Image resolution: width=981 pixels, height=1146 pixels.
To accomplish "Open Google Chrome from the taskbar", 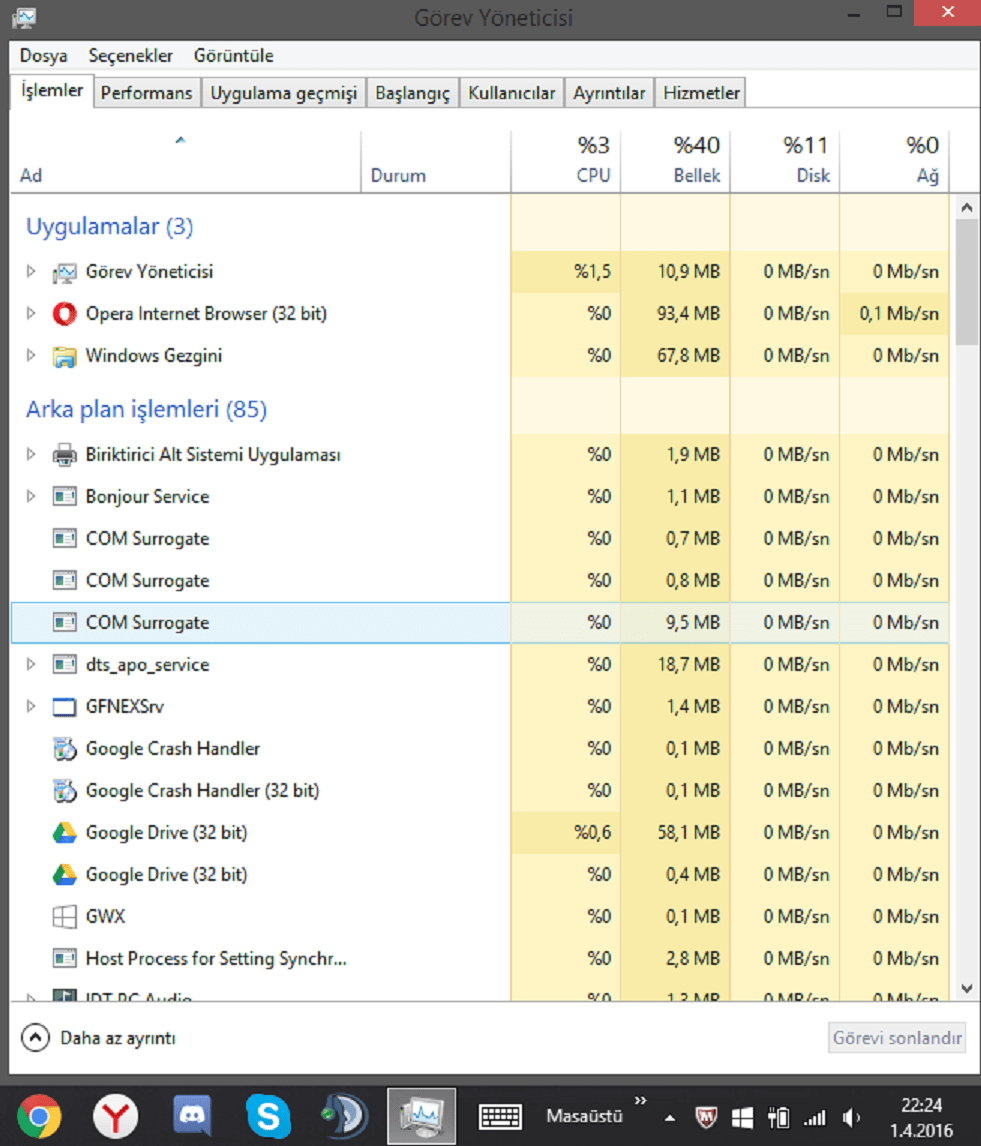I will click(39, 1115).
